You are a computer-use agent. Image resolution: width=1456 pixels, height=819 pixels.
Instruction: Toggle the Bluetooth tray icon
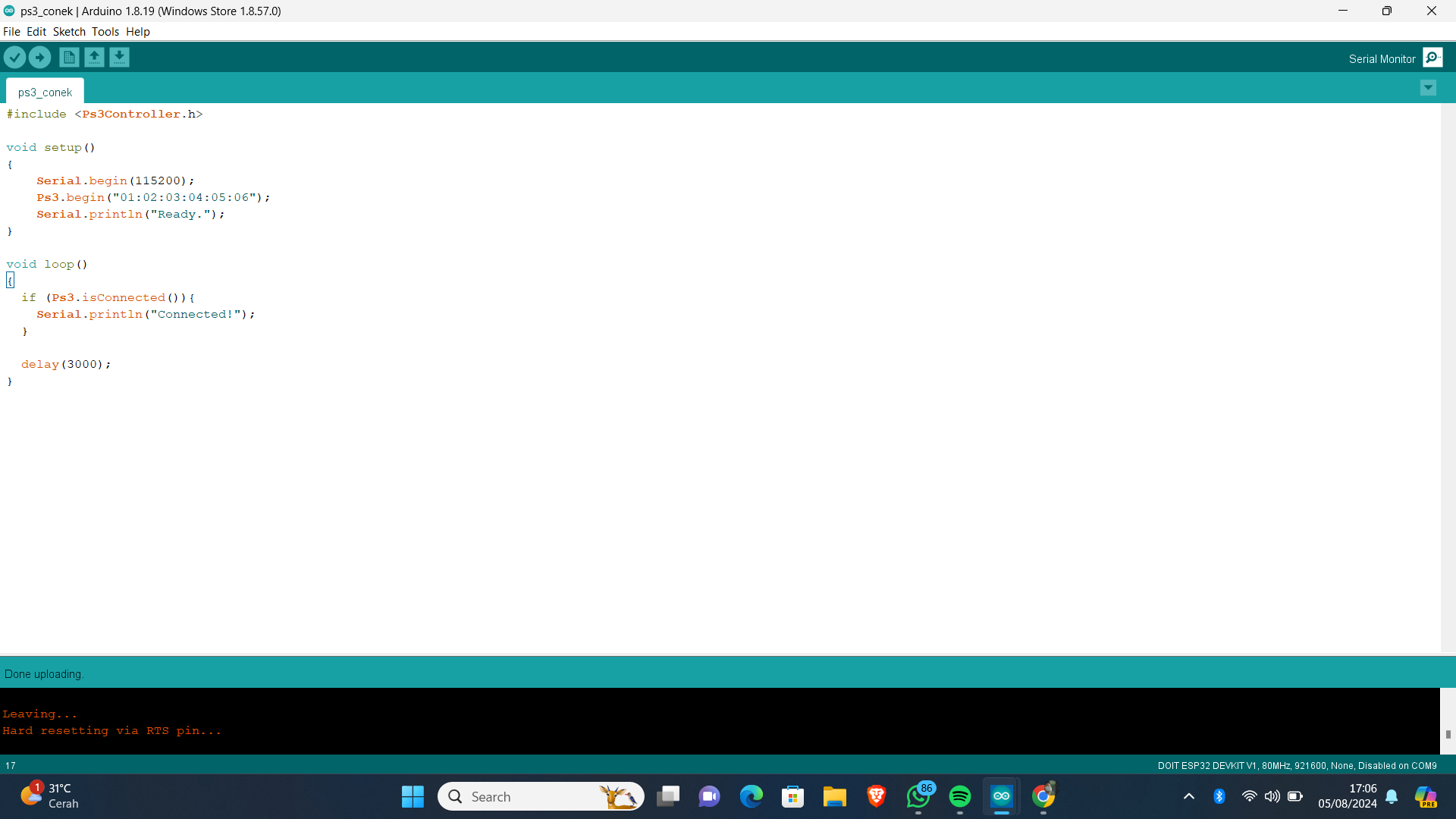1219,796
